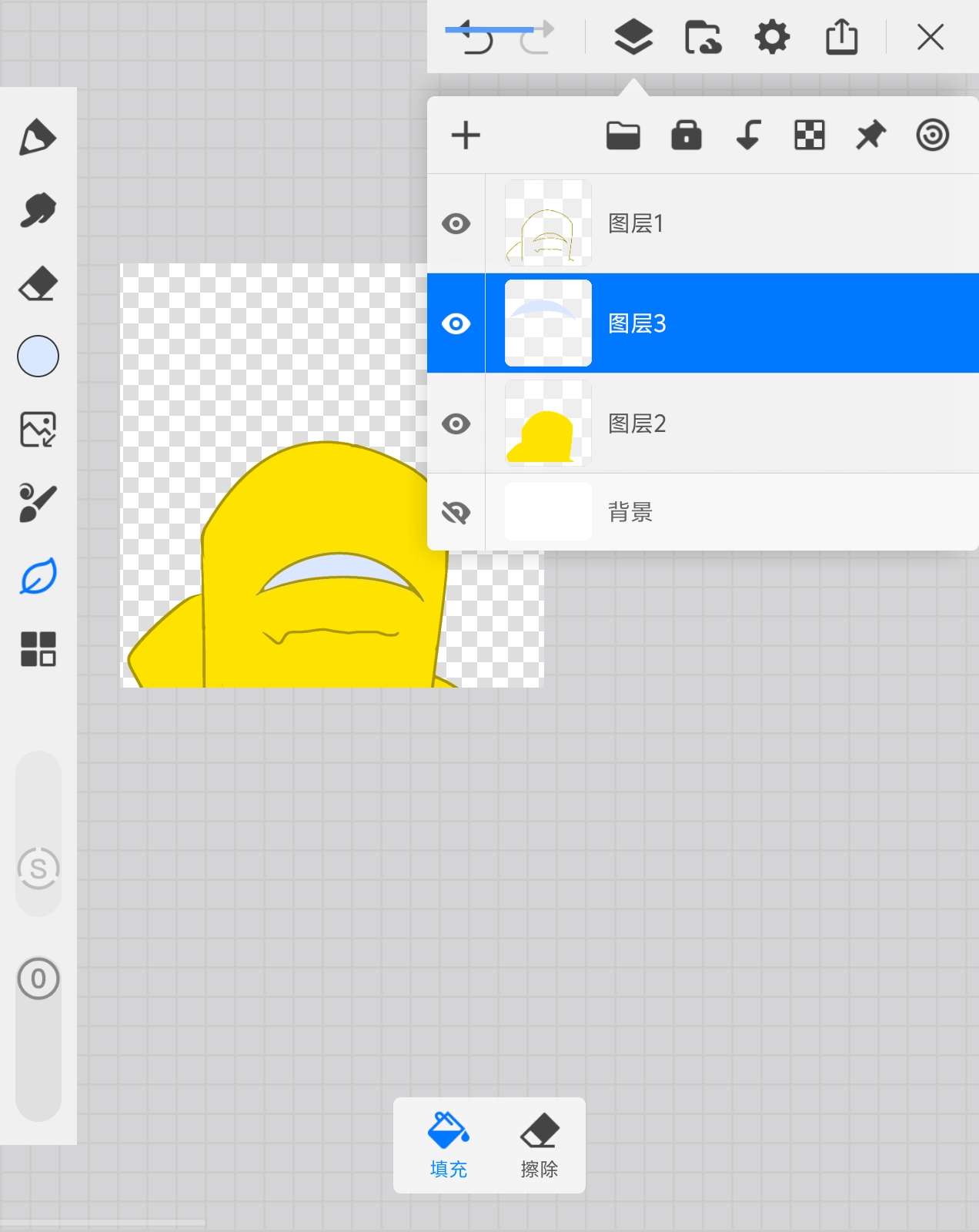Toggle the layers panel icon
Image resolution: width=979 pixels, height=1232 pixels.
click(633, 37)
